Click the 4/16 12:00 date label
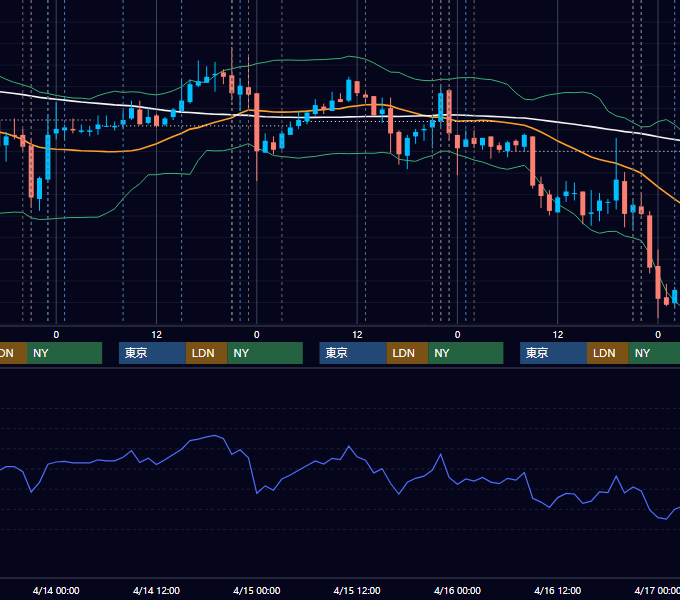The height and width of the screenshot is (600, 680). [x=557, y=590]
